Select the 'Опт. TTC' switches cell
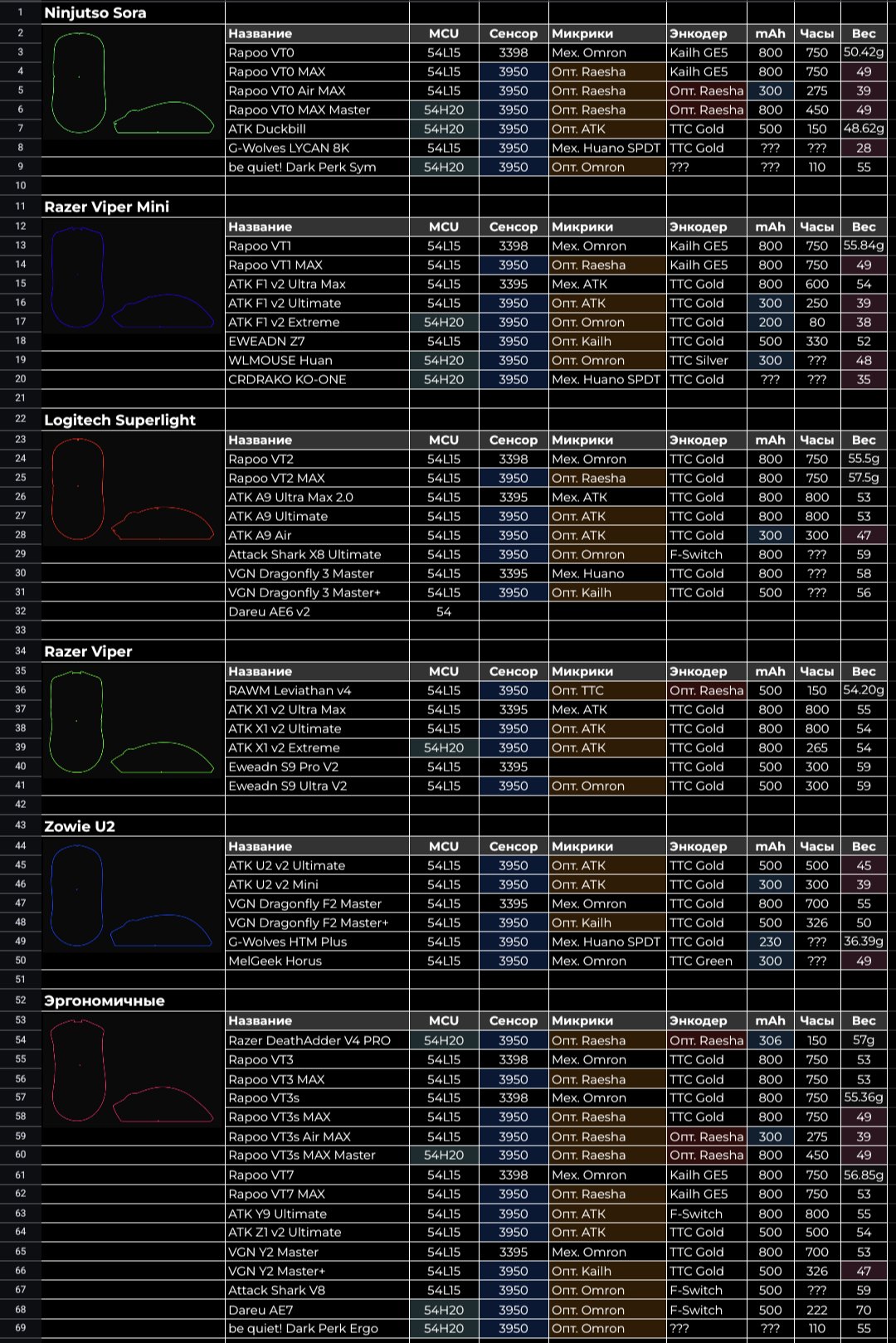 pyautogui.click(x=607, y=690)
